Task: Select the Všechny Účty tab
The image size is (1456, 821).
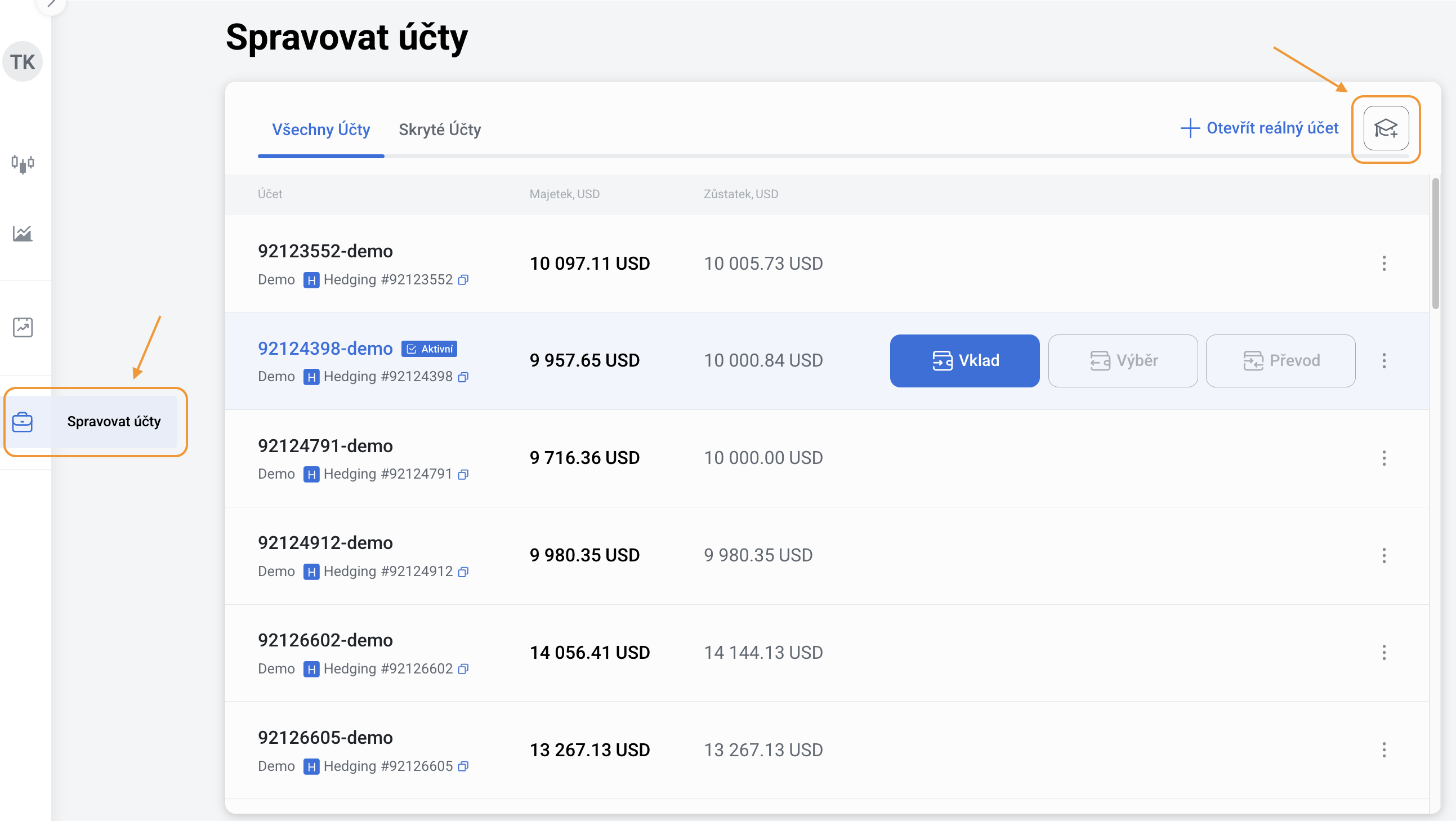Action: point(321,130)
